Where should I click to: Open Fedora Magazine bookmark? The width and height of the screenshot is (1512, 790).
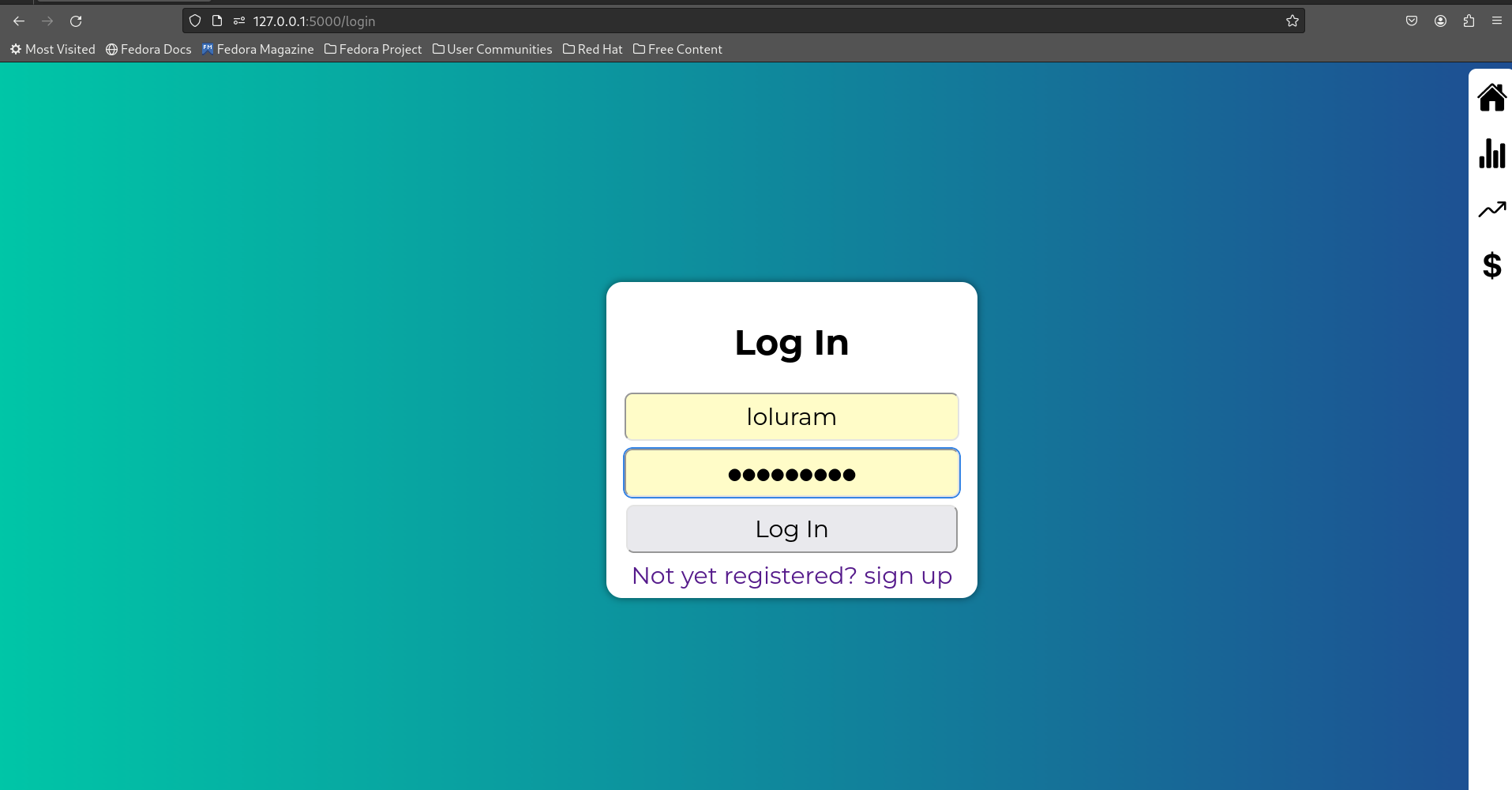click(258, 49)
